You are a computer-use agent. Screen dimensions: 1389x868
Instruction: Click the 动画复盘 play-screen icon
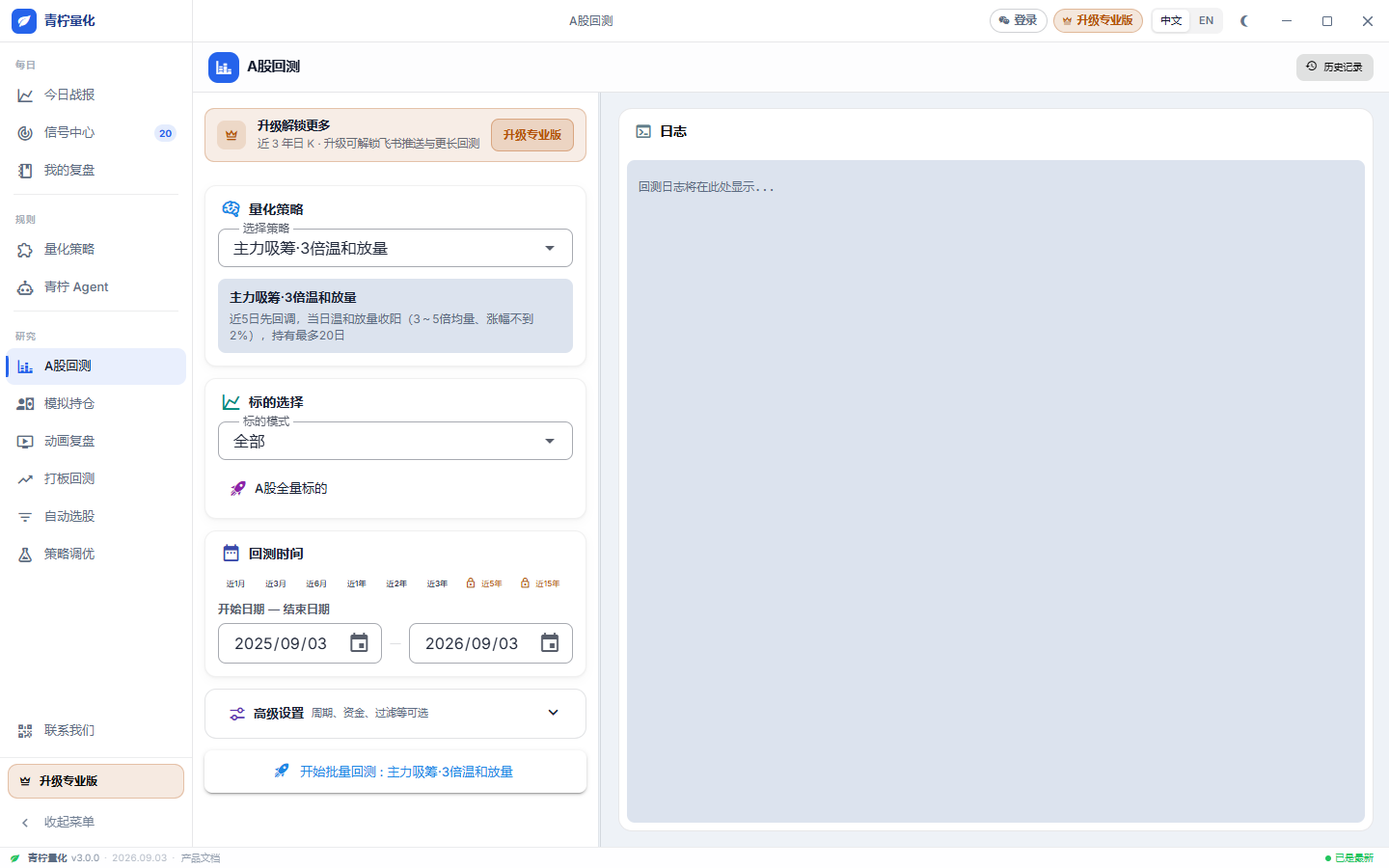(x=25, y=442)
